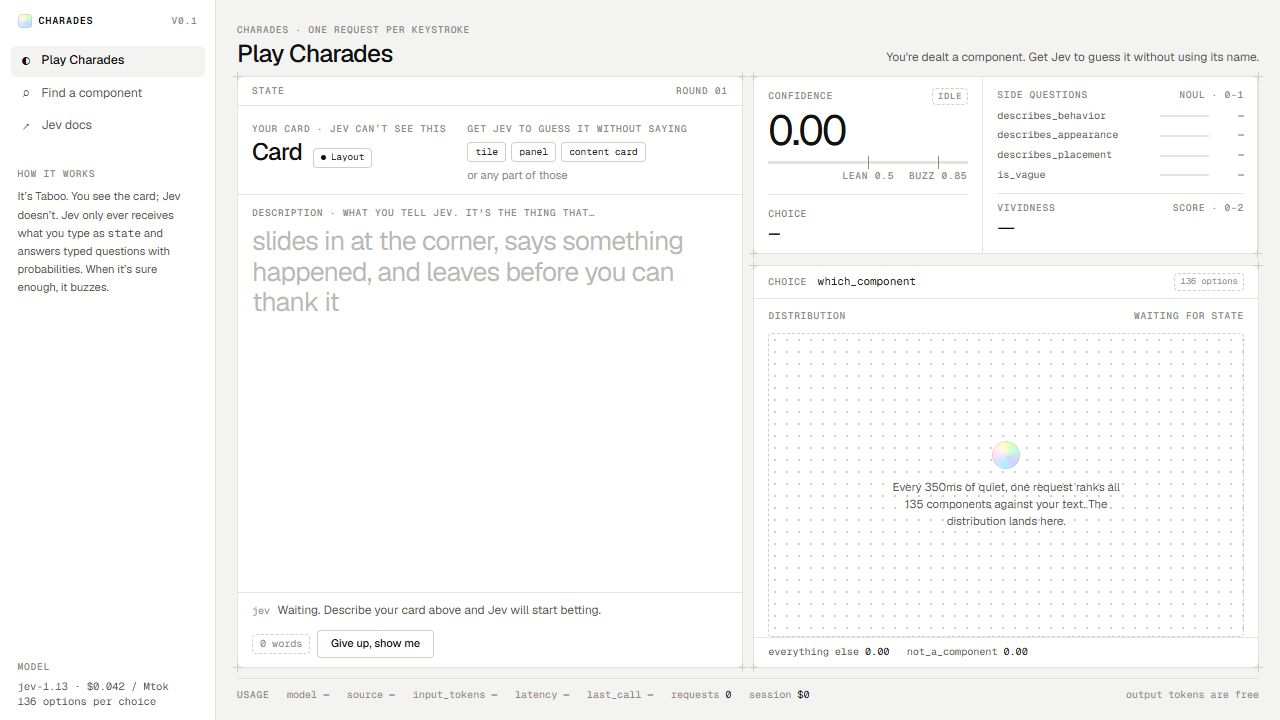This screenshot has width=1280, height=720.
Task: Click the "session $0" usage entry
Action: tap(779, 695)
